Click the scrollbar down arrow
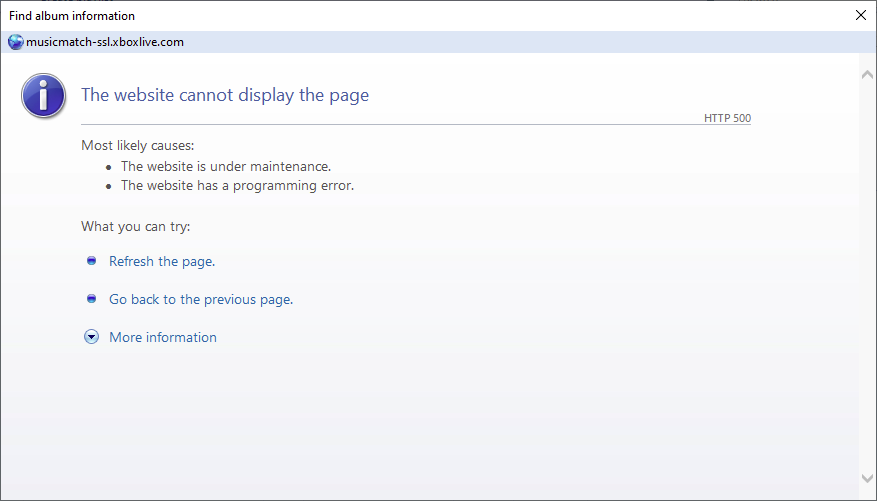The width and height of the screenshot is (877, 501). tap(867, 478)
